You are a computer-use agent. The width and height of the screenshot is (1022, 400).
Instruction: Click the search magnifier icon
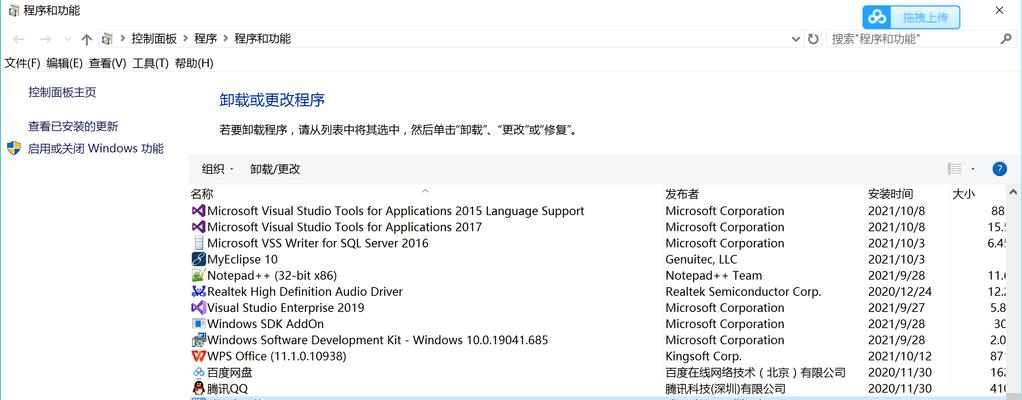tap(1006, 39)
